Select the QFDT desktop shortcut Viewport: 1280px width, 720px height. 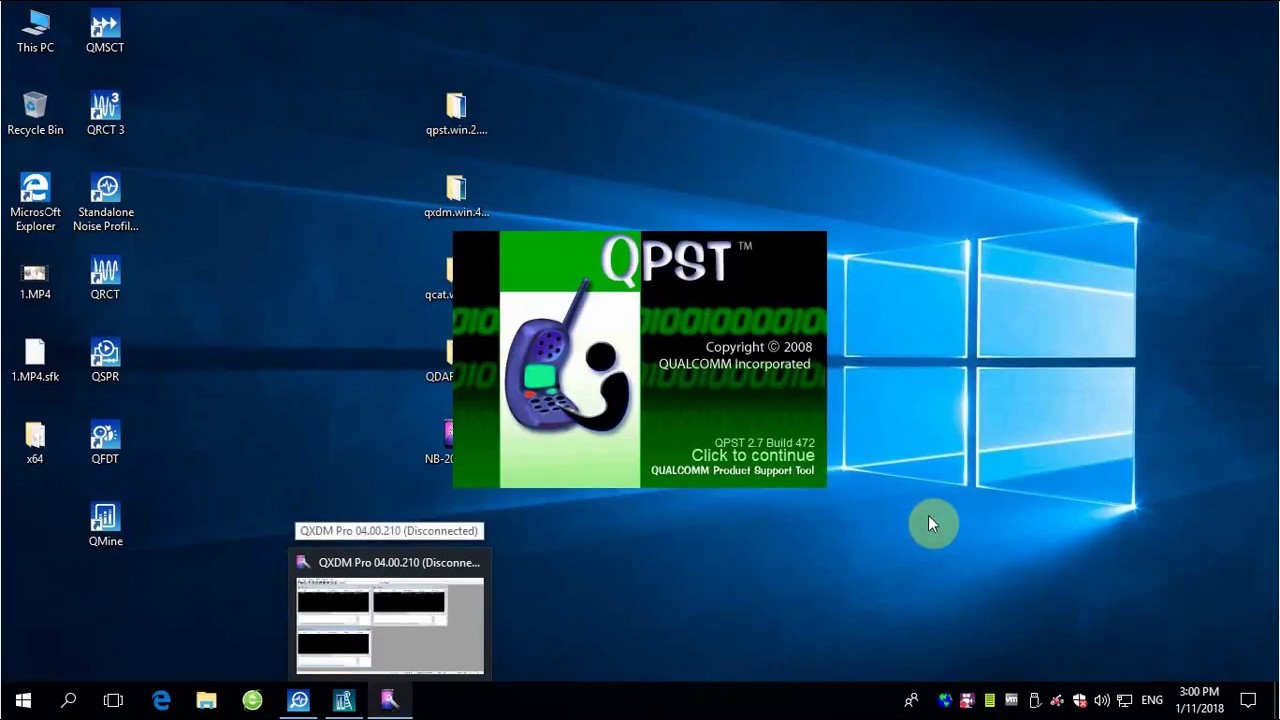(105, 442)
